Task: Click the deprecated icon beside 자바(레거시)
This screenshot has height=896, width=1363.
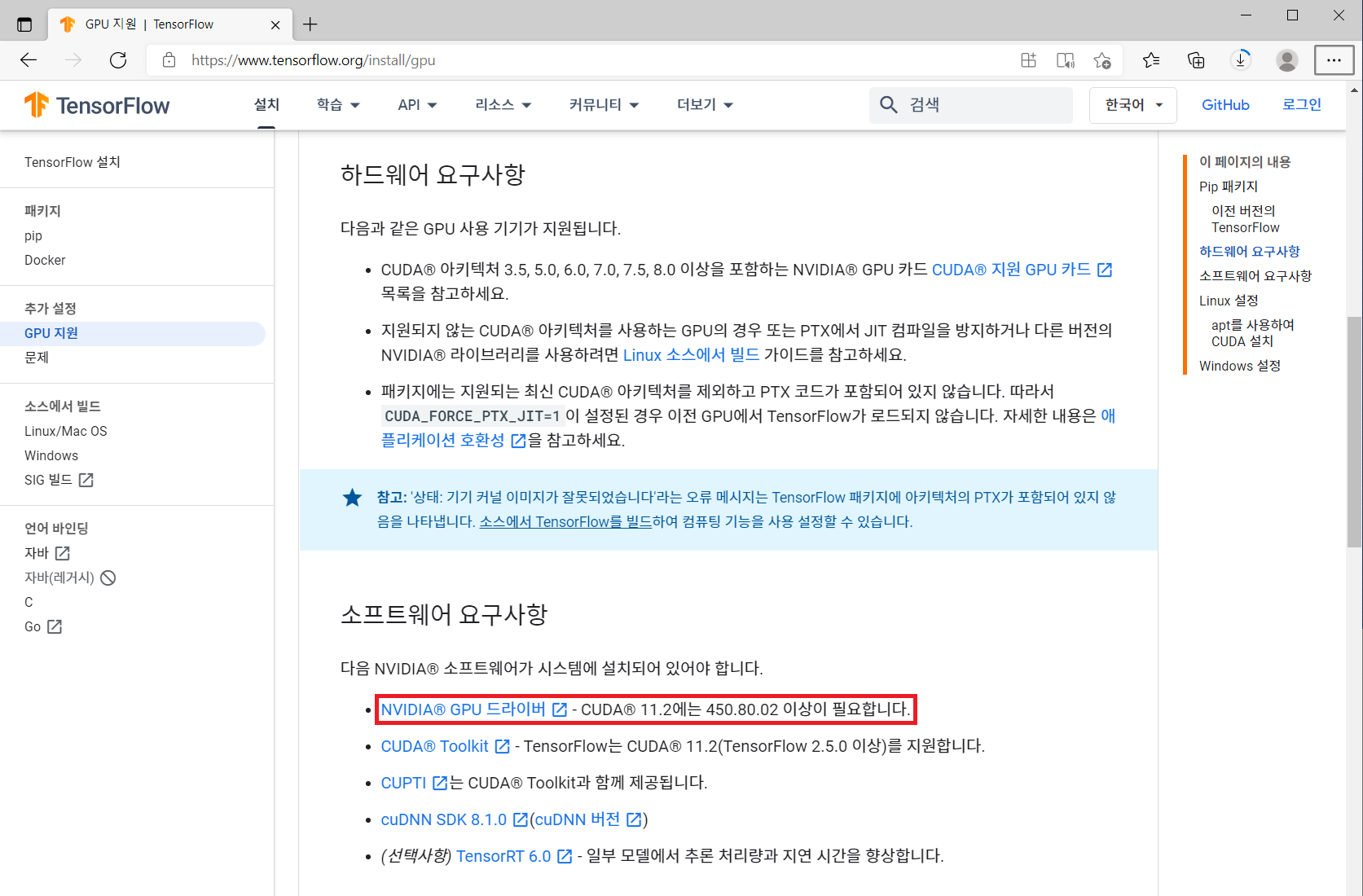Action: click(108, 578)
